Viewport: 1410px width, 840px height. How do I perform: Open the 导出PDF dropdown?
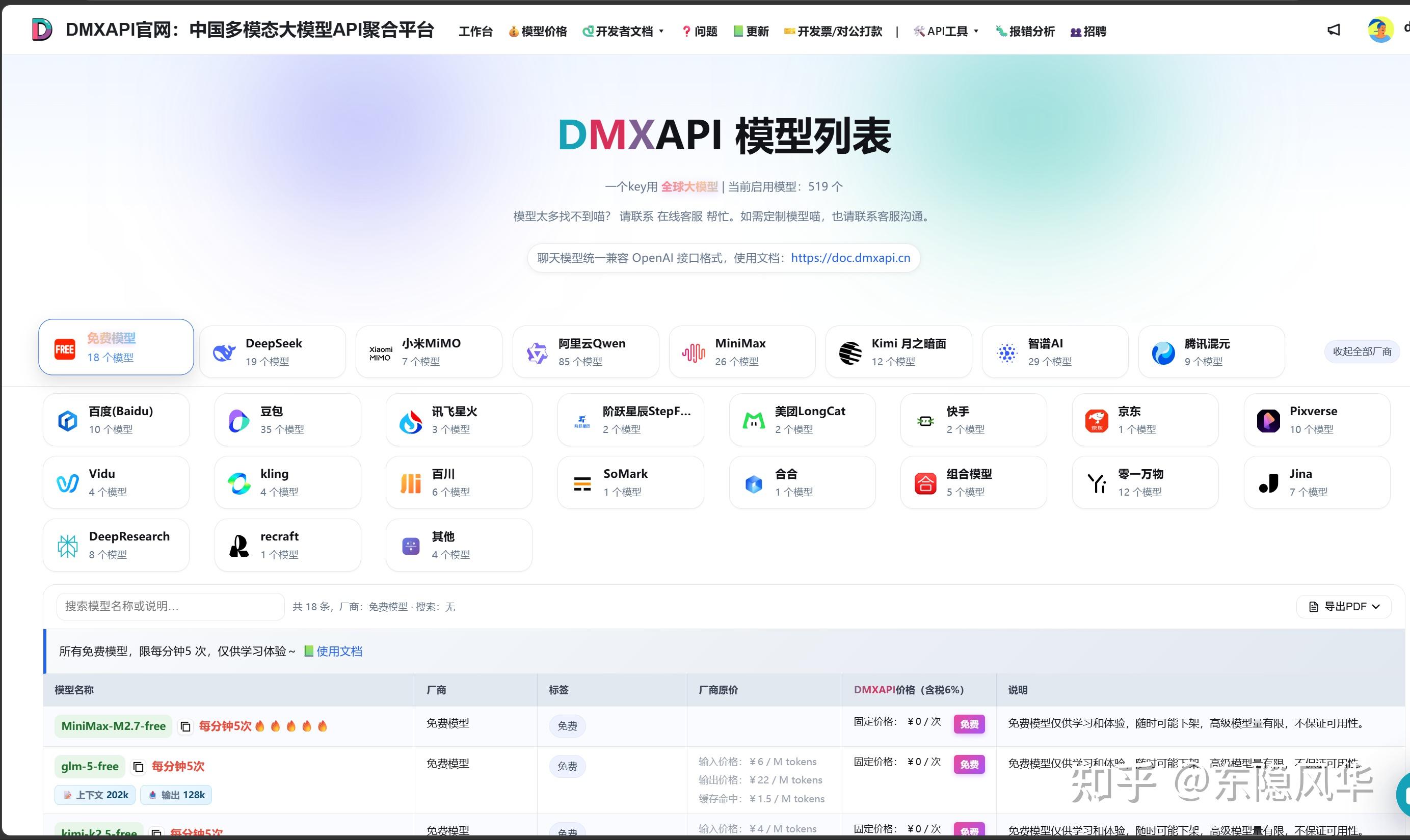1343,607
